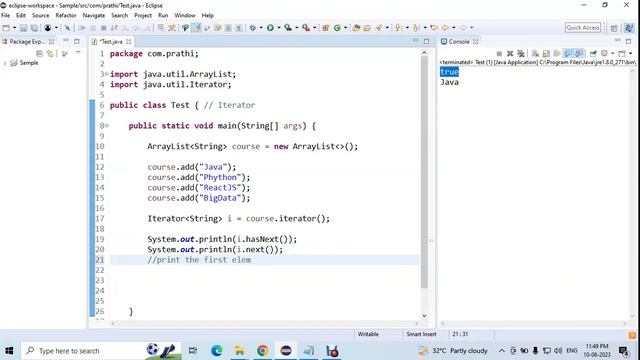Open the Source menu
The image size is (640, 360).
[40, 16]
